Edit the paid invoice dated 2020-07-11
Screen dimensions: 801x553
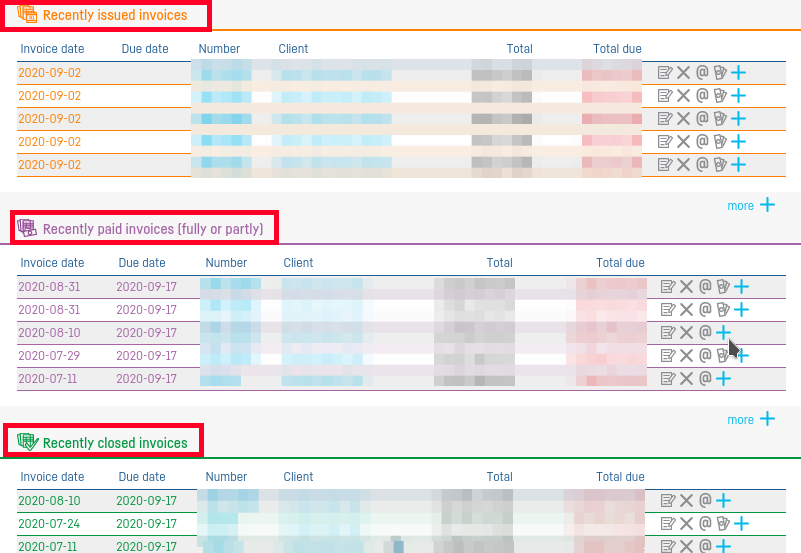pyautogui.click(x=668, y=379)
